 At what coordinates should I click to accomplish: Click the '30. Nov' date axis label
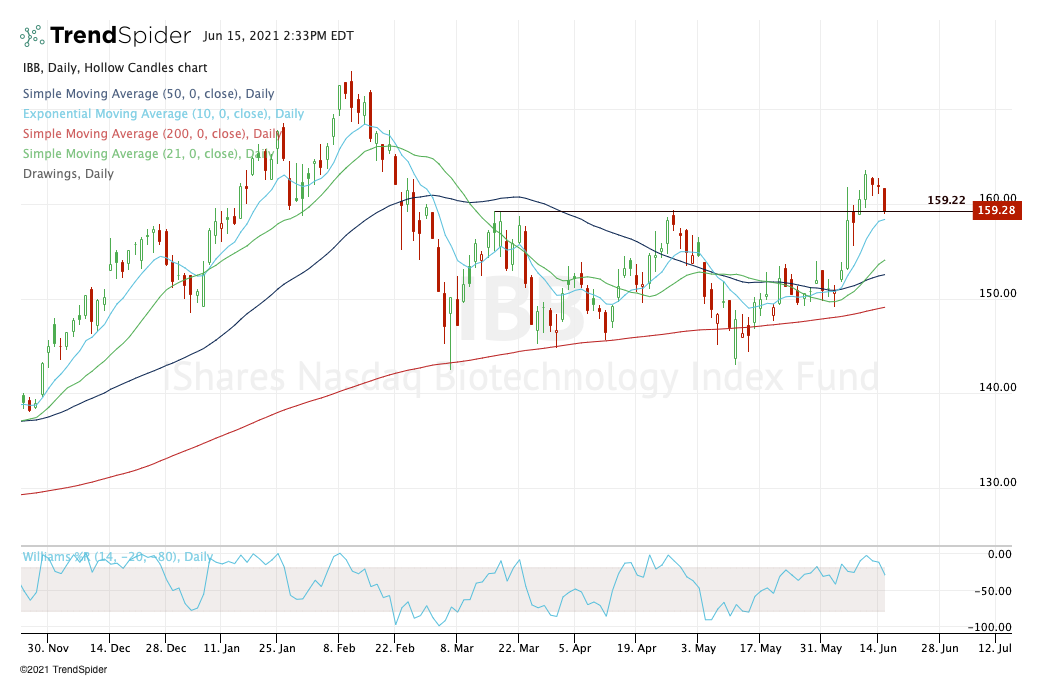pyautogui.click(x=49, y=648)
